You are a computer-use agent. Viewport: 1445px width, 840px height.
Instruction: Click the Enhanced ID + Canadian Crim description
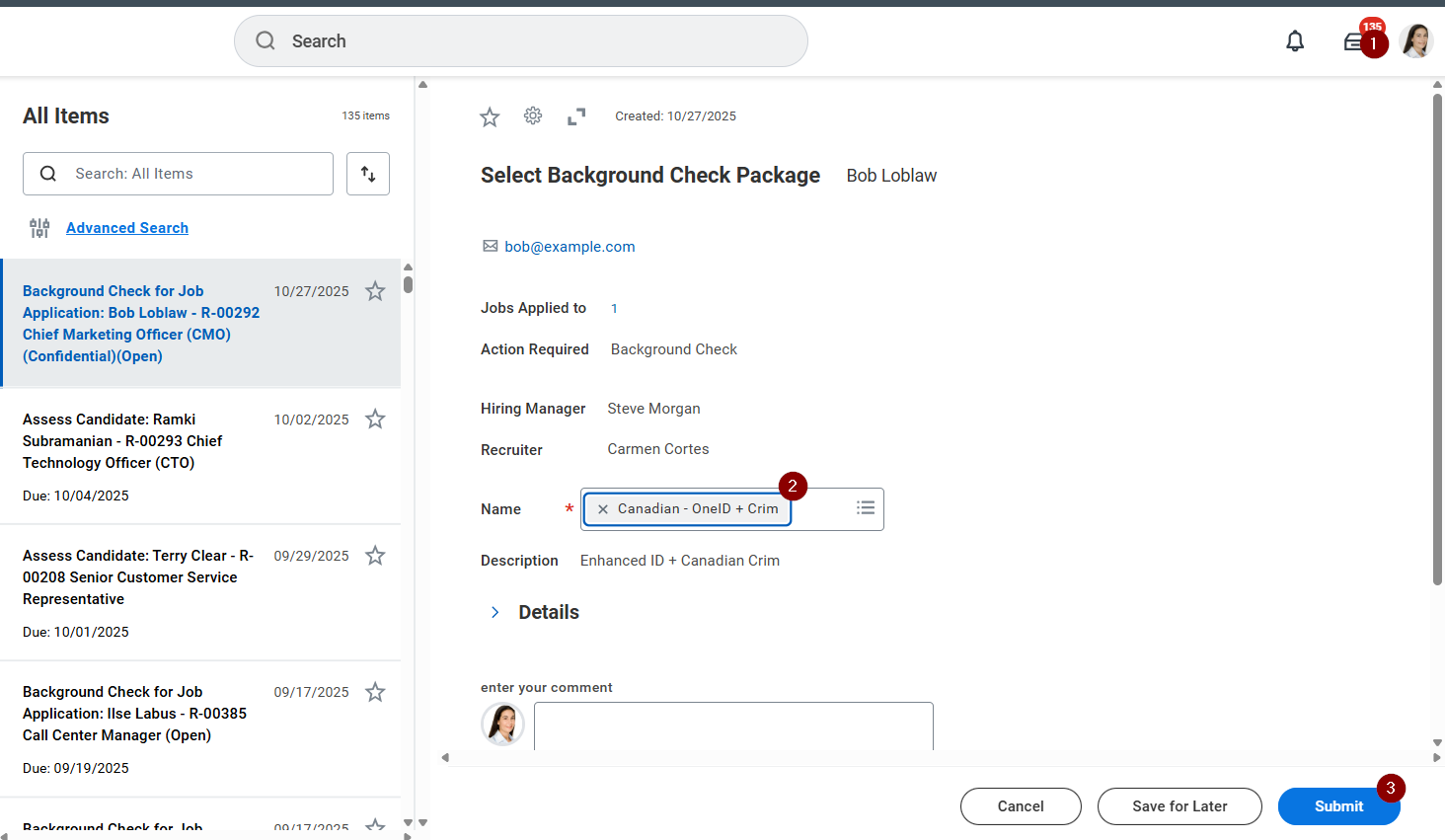tap(680, 561)
